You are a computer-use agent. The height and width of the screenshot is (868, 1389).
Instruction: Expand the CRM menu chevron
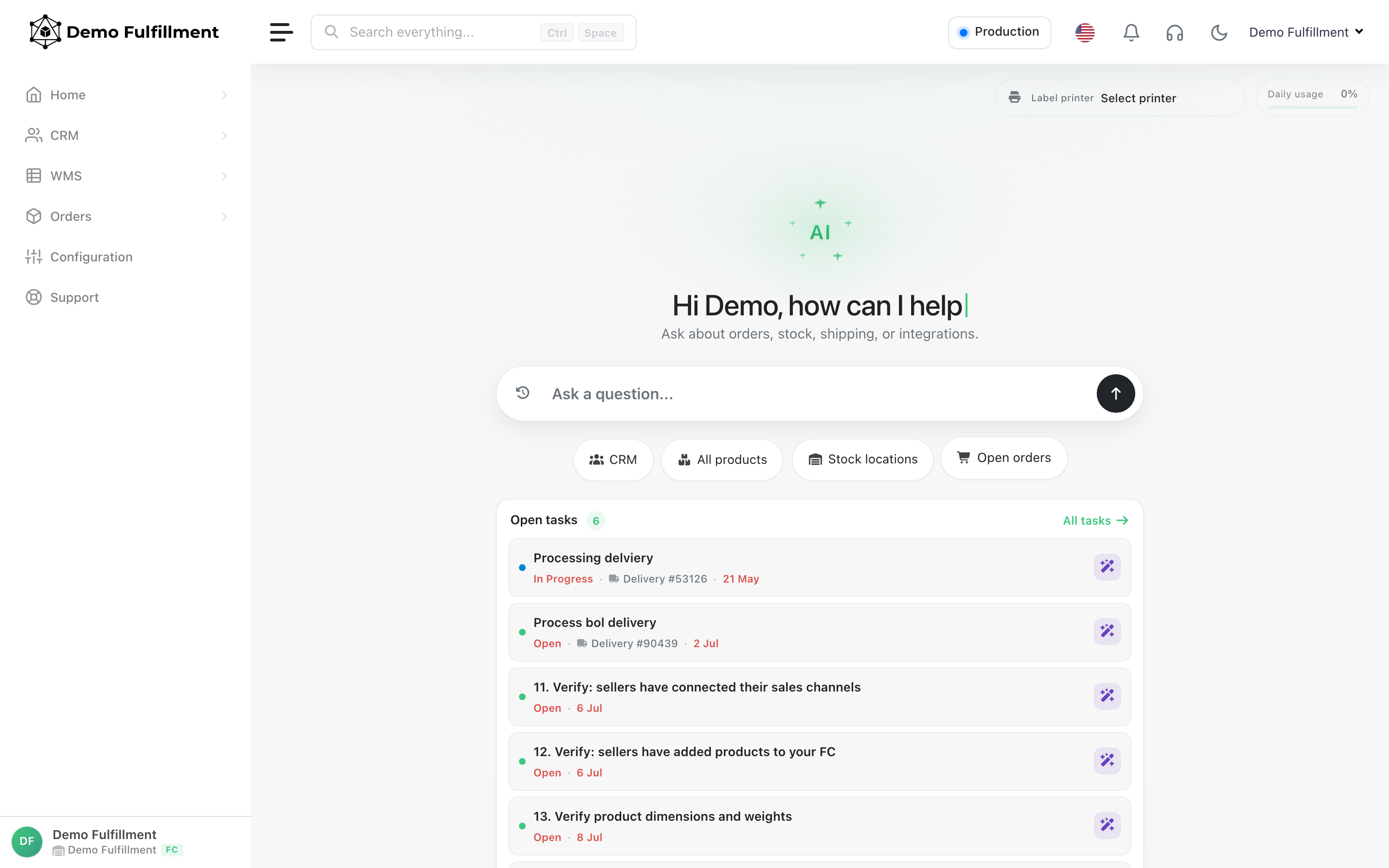point(224,136)
